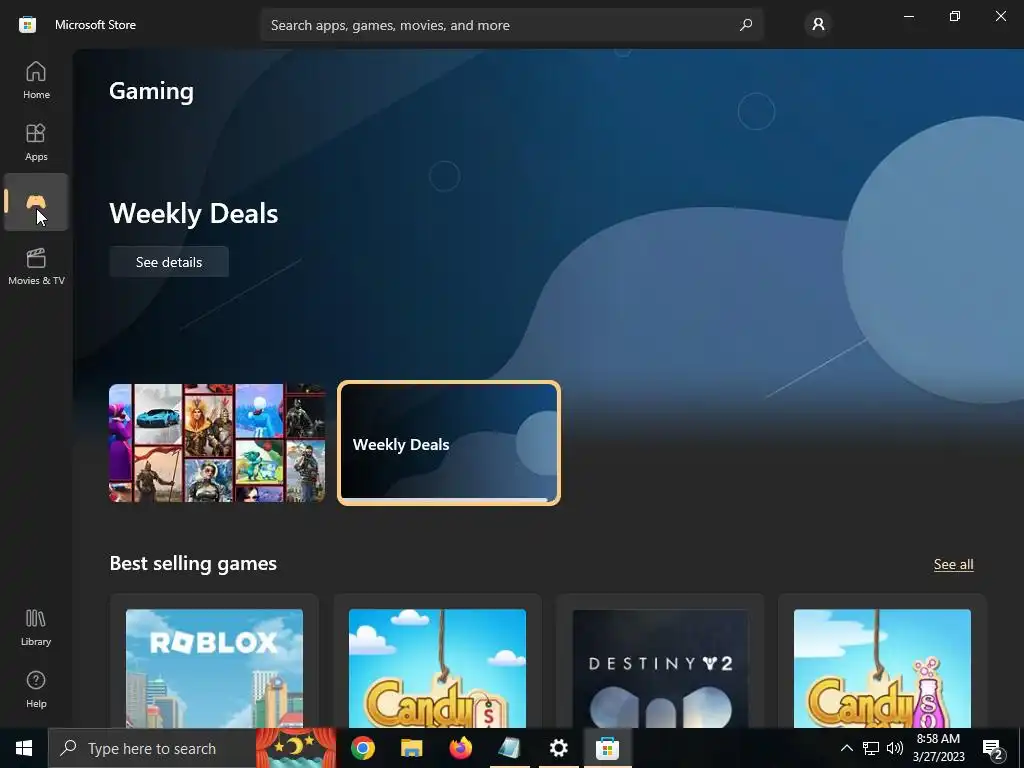Open File Explorer from taskbar
This screenshot has height=768, width=1024.
(x=411, y=748)
